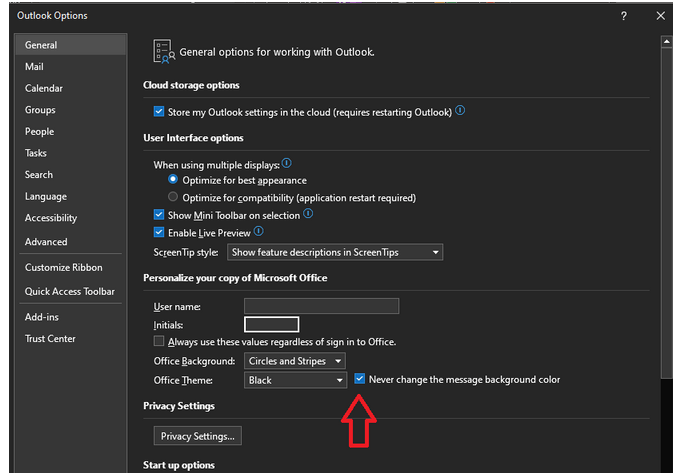Select the Tasks category
Screen dimensions: 673x473
71,153
